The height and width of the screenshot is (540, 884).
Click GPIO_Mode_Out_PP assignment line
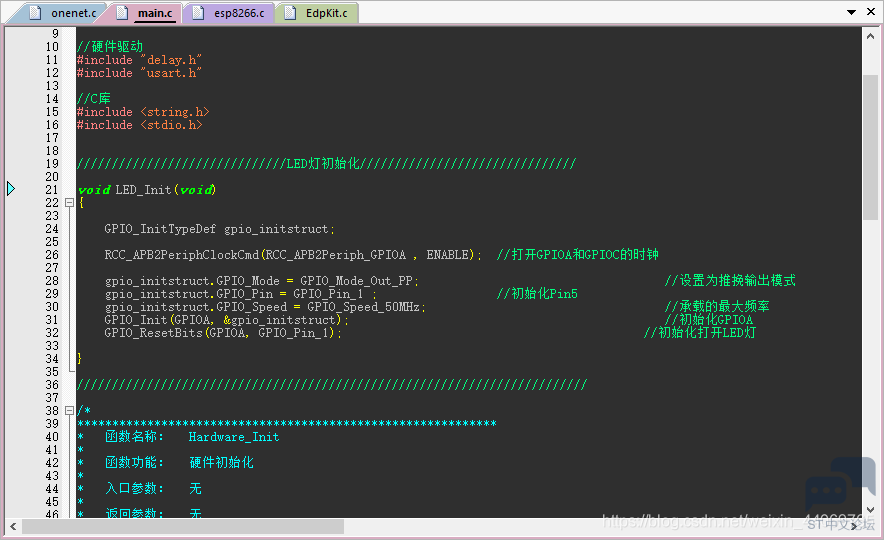point(262,281)
